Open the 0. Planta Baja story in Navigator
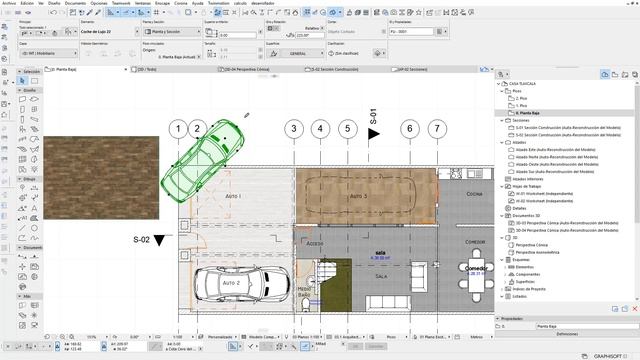Image resolution: width=640 pixels, height=360 pixels. [x=527, y=113]
